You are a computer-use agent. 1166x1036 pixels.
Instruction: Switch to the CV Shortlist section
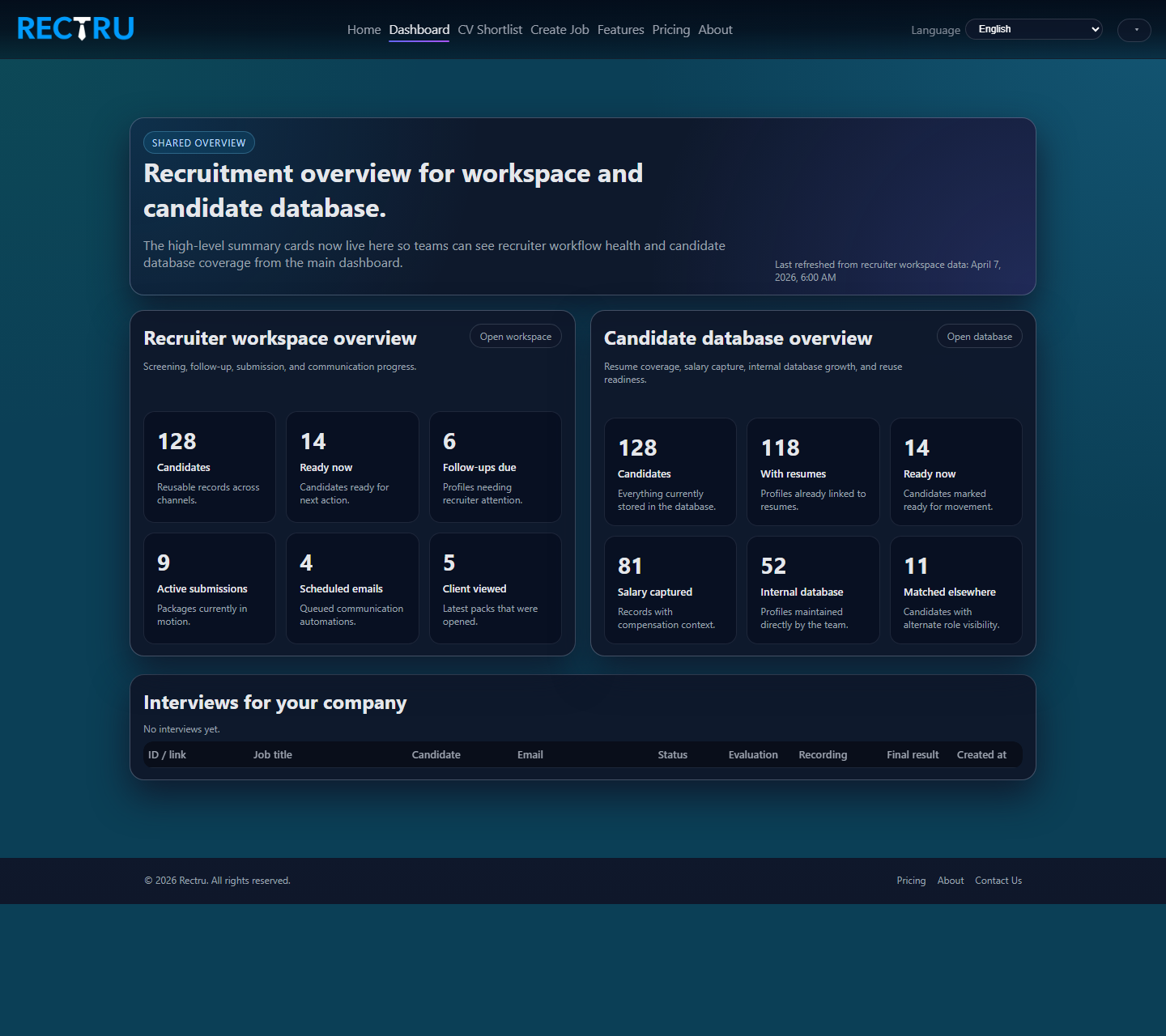click(490, 29)
